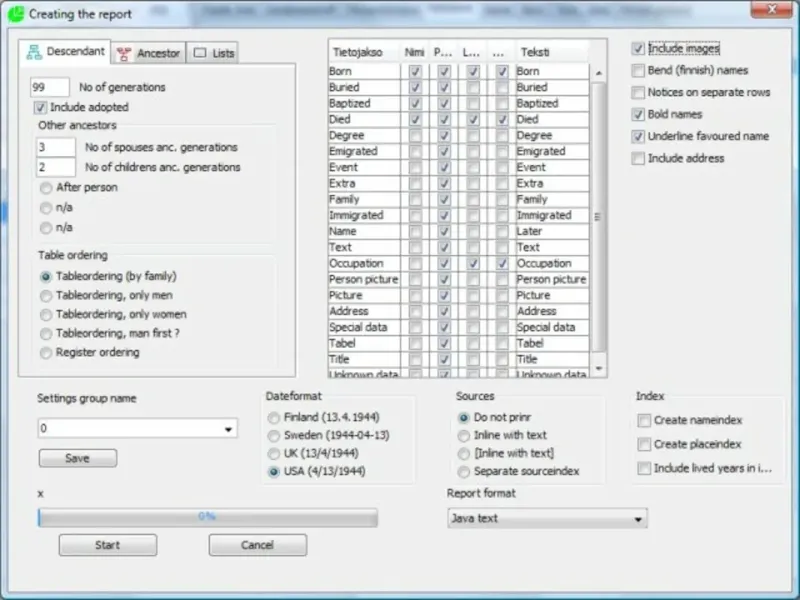This screenshot has height=600, width=800.
Task: Click the green app icon in title bar
Action: (x=15, y=14)
